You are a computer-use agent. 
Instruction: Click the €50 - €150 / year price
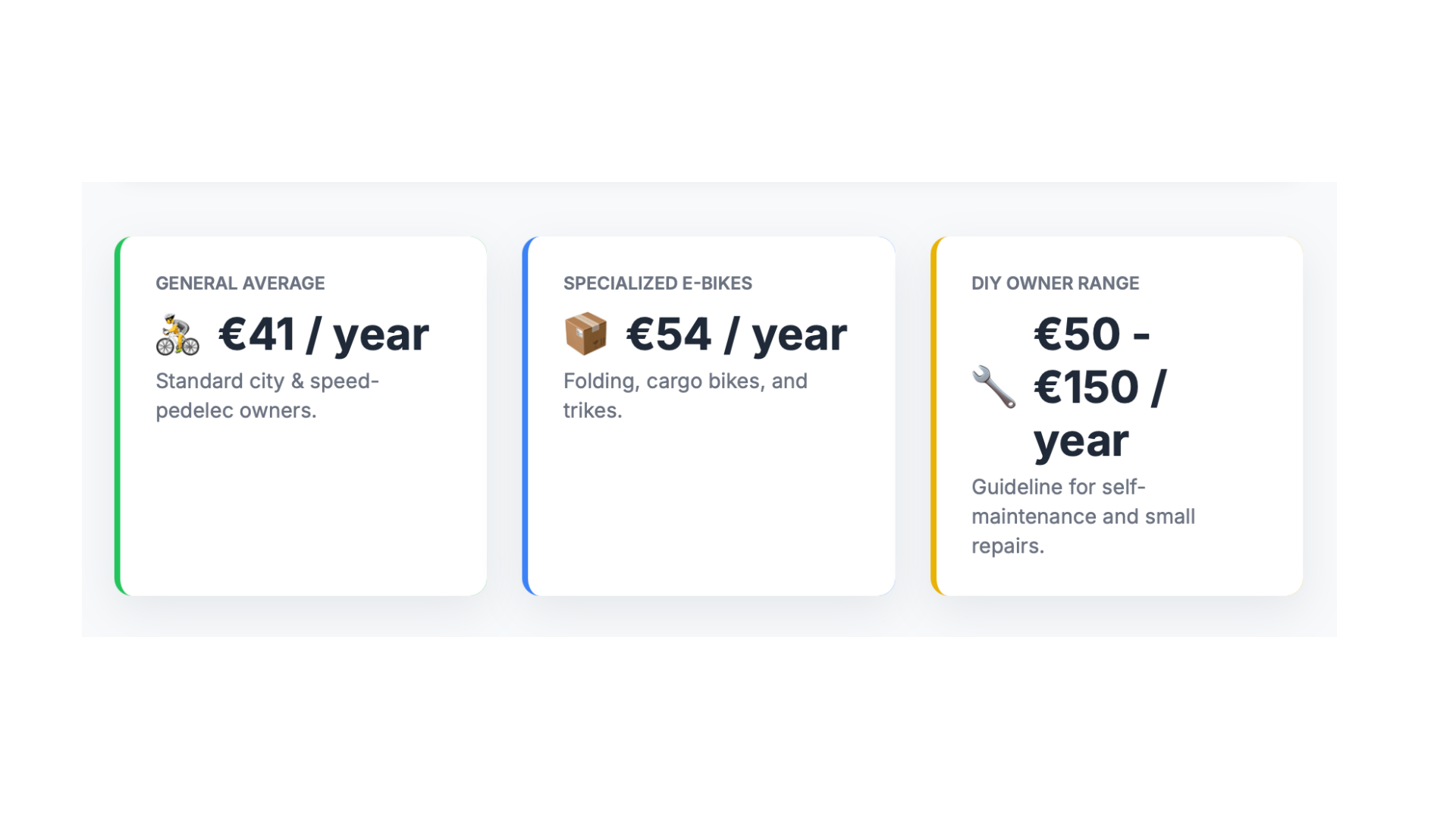tap(1100, 387)
